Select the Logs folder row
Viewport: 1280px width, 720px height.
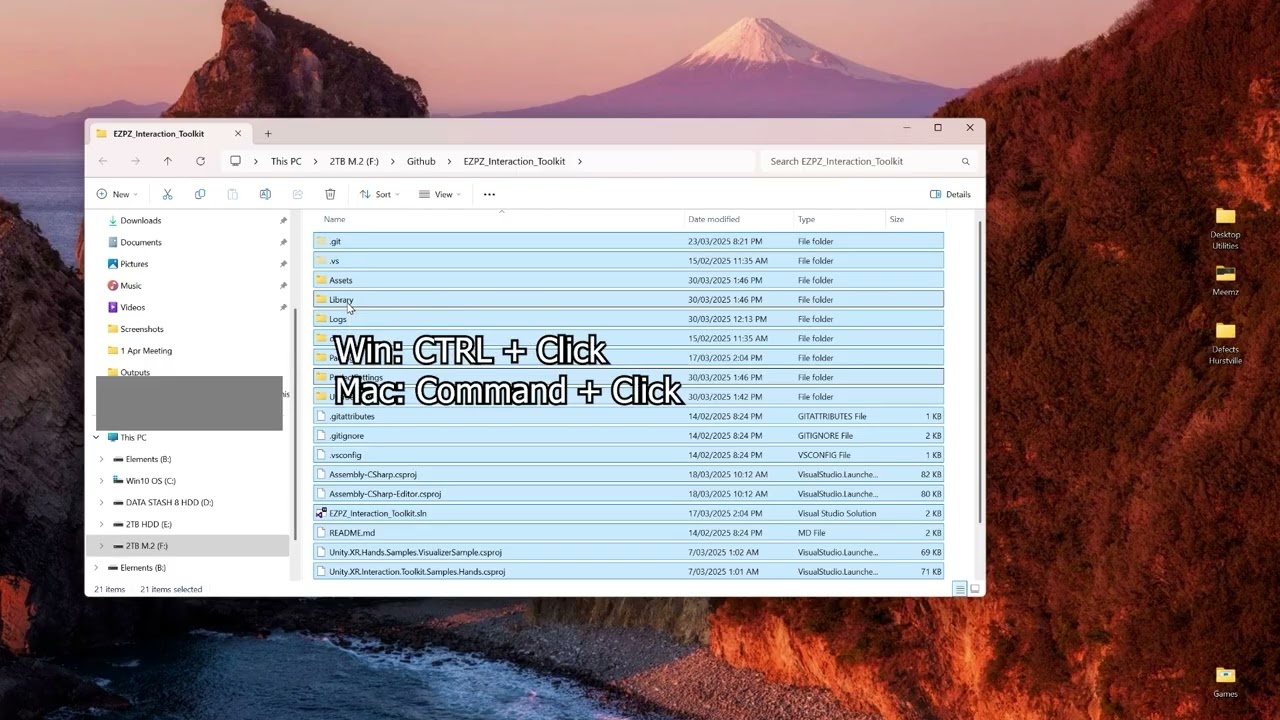coord(628,319)
